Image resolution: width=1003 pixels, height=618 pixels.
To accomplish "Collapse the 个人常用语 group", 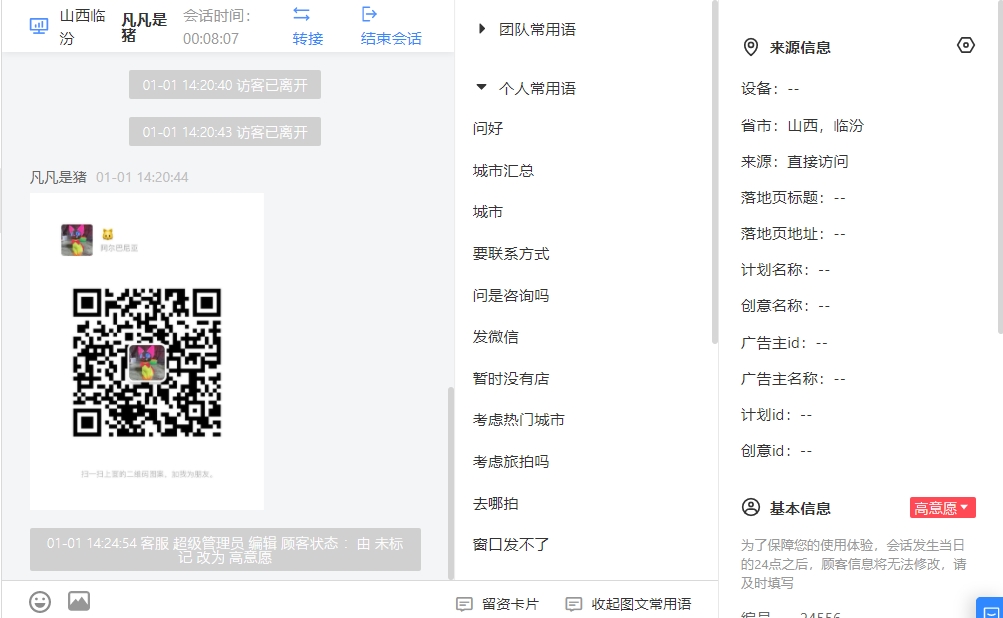I will click(482, 87).
